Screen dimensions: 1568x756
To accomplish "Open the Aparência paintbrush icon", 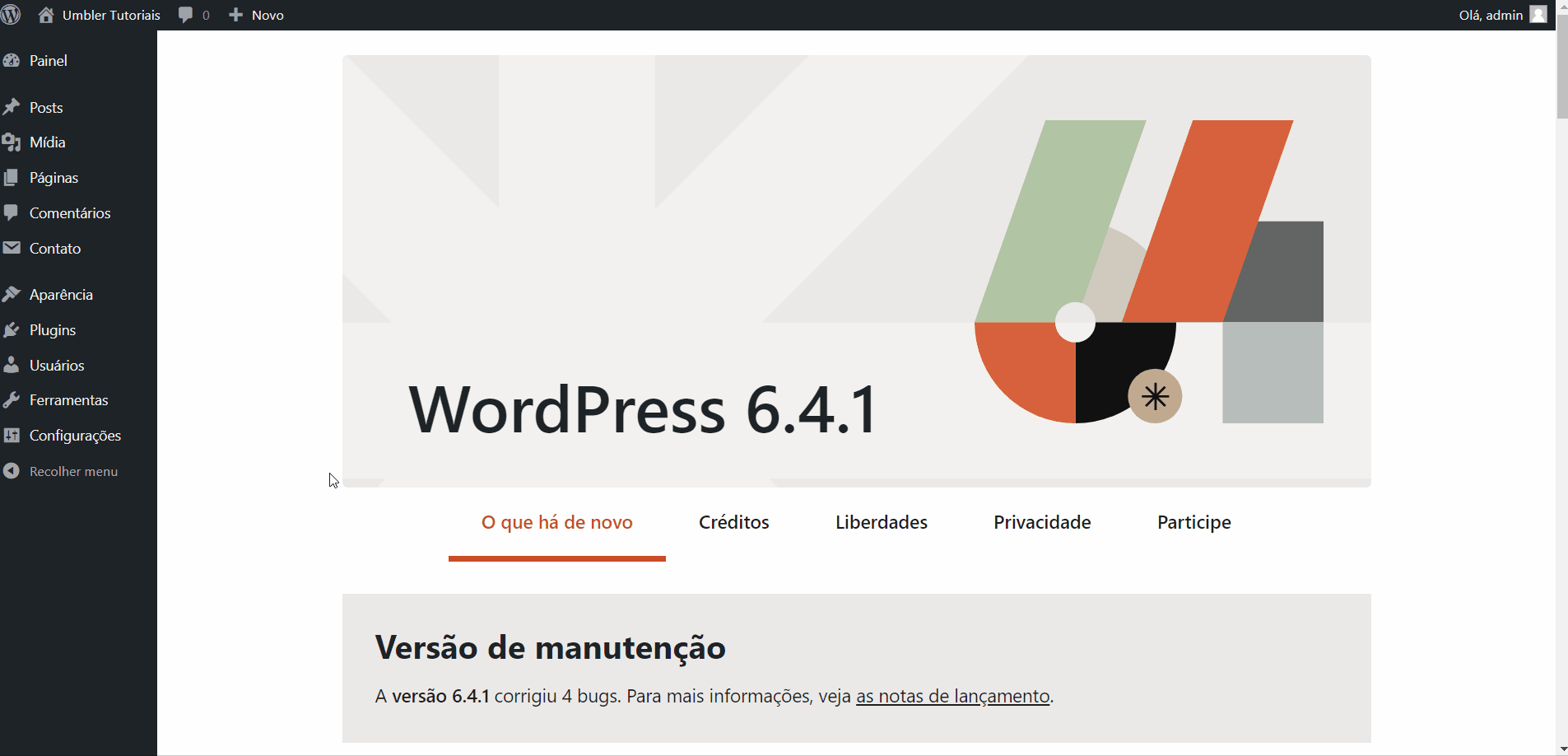I will (12, 294).
